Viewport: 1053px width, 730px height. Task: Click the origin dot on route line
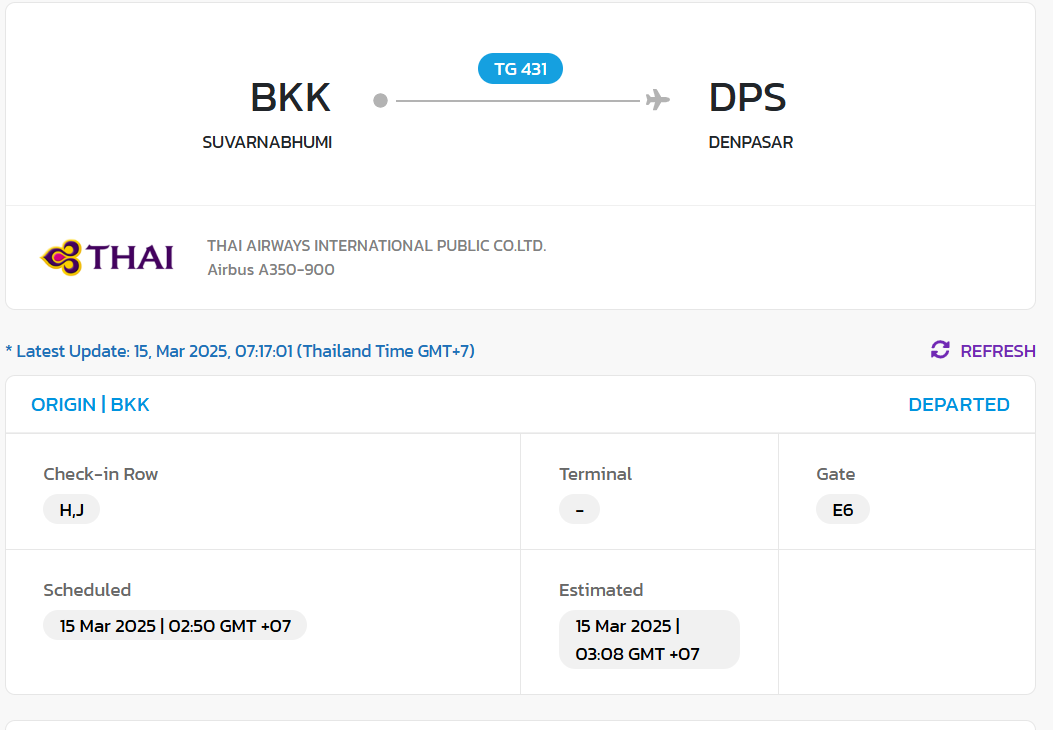(x=380, y=100)
